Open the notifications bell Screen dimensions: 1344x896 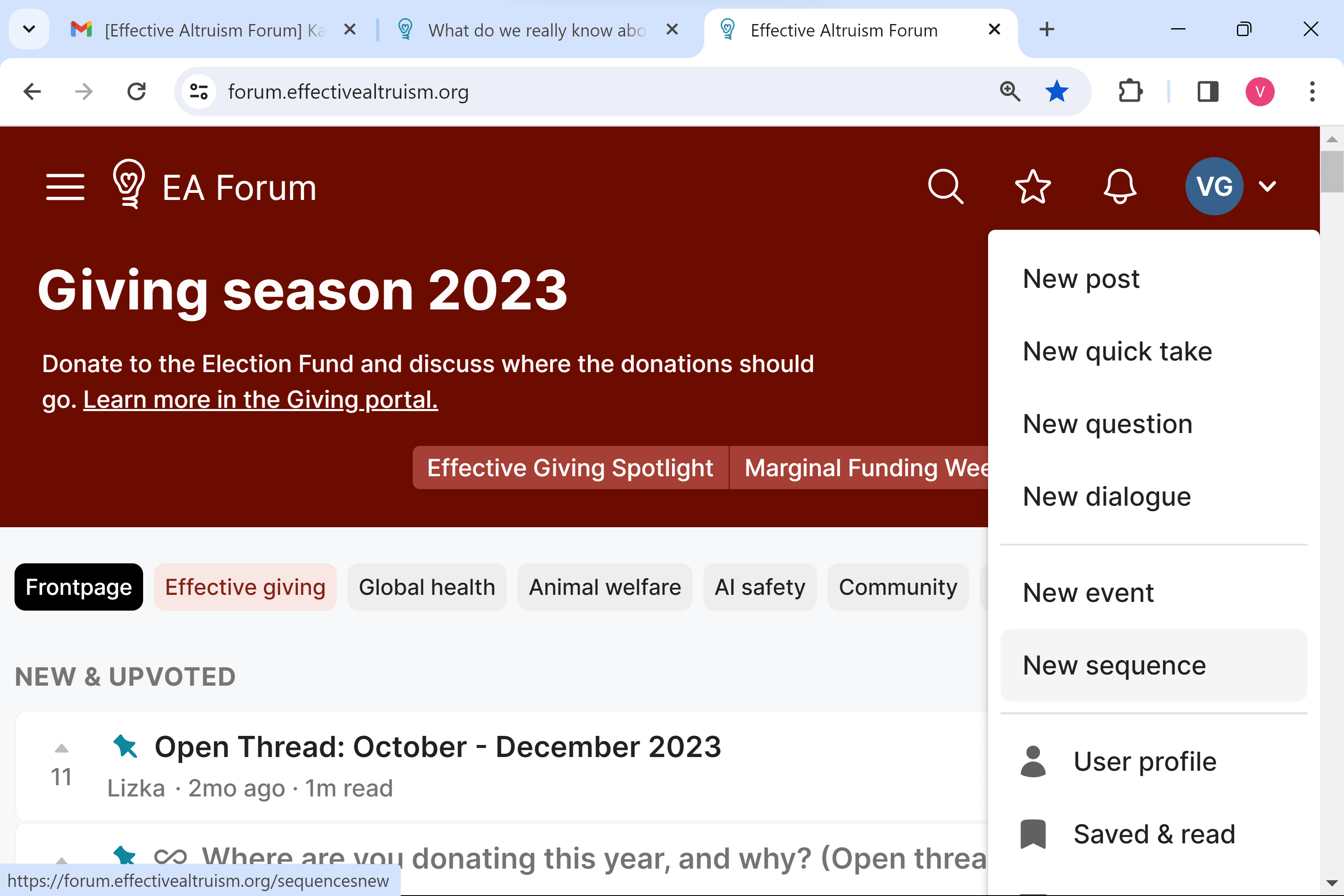1120,186
